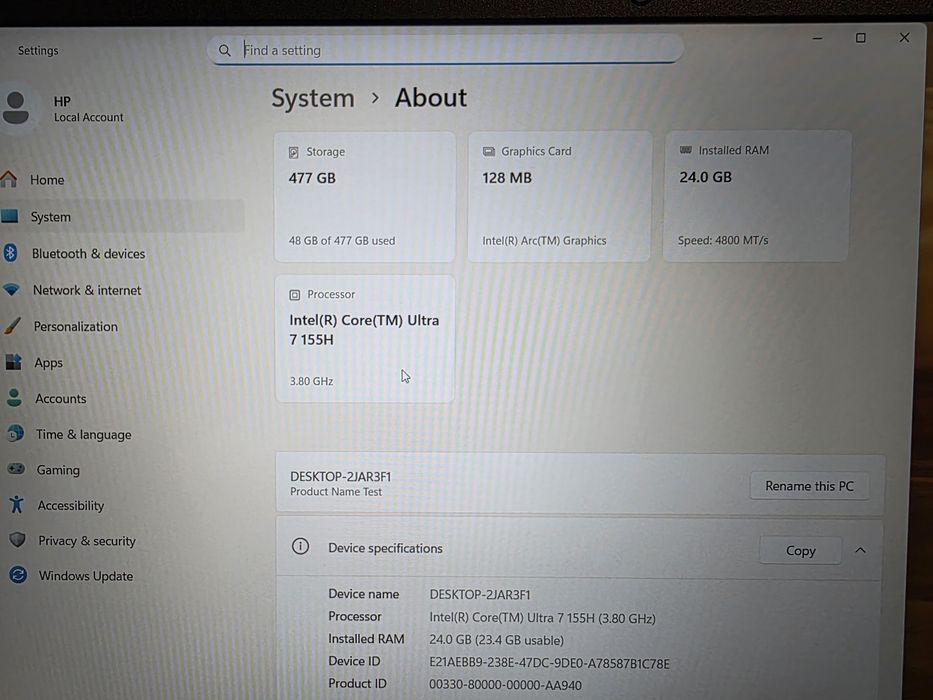
Task: Focus the Find a setting search box
Action: [x=444, y=50]
